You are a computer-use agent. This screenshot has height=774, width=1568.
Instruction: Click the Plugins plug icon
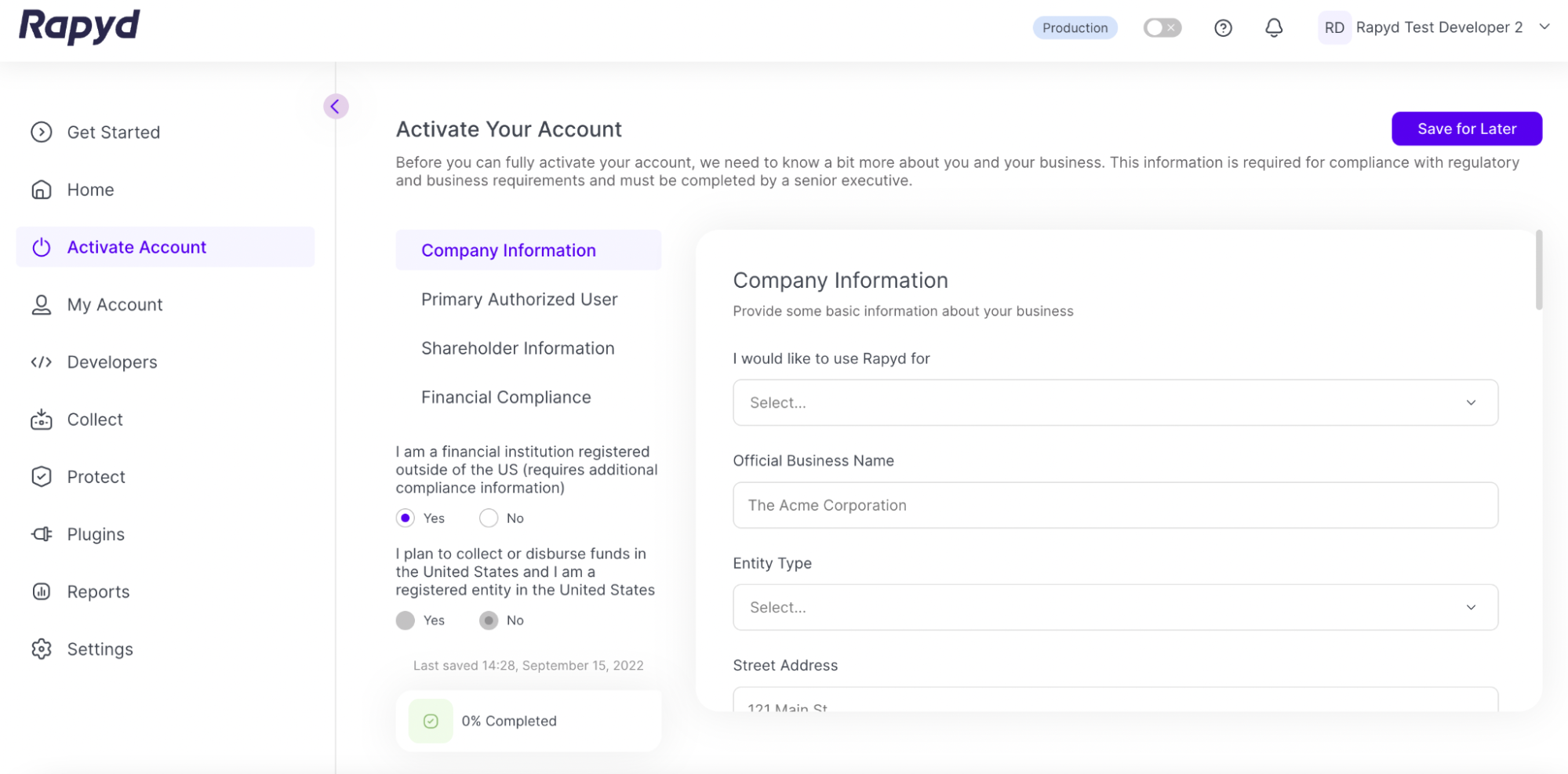point(42,534)
